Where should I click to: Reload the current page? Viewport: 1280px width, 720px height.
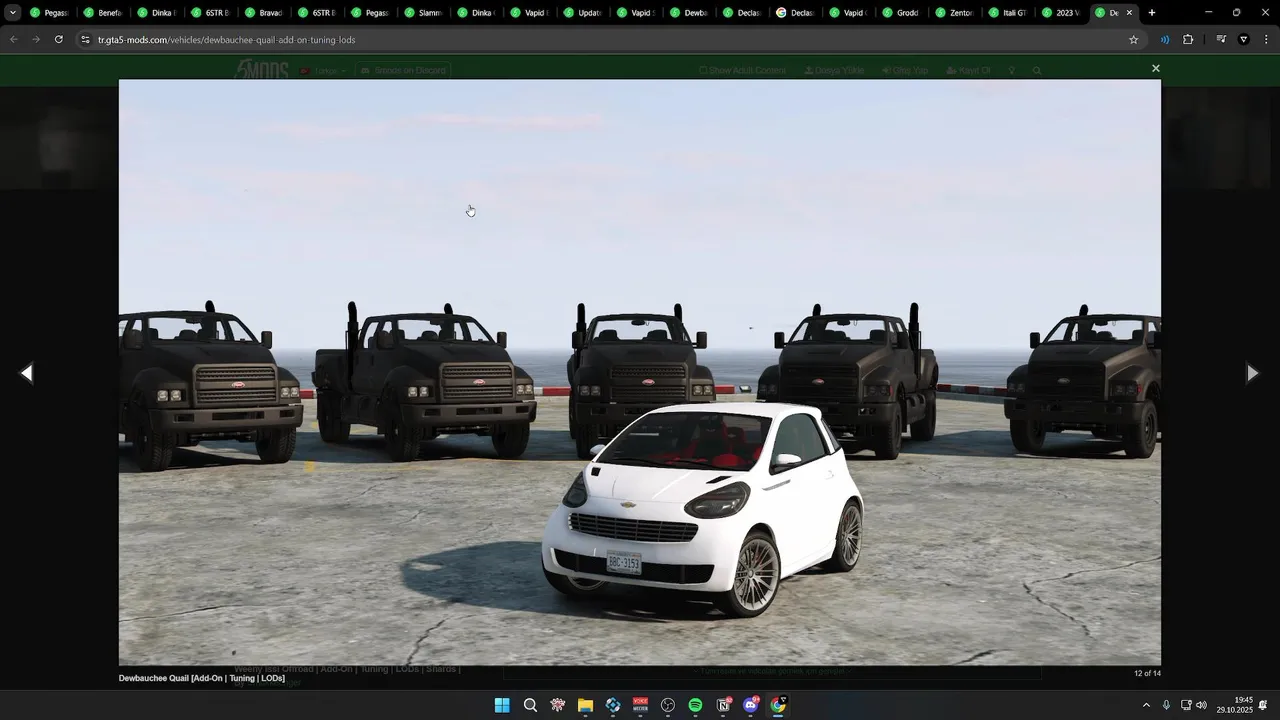(x=59, y=40)
